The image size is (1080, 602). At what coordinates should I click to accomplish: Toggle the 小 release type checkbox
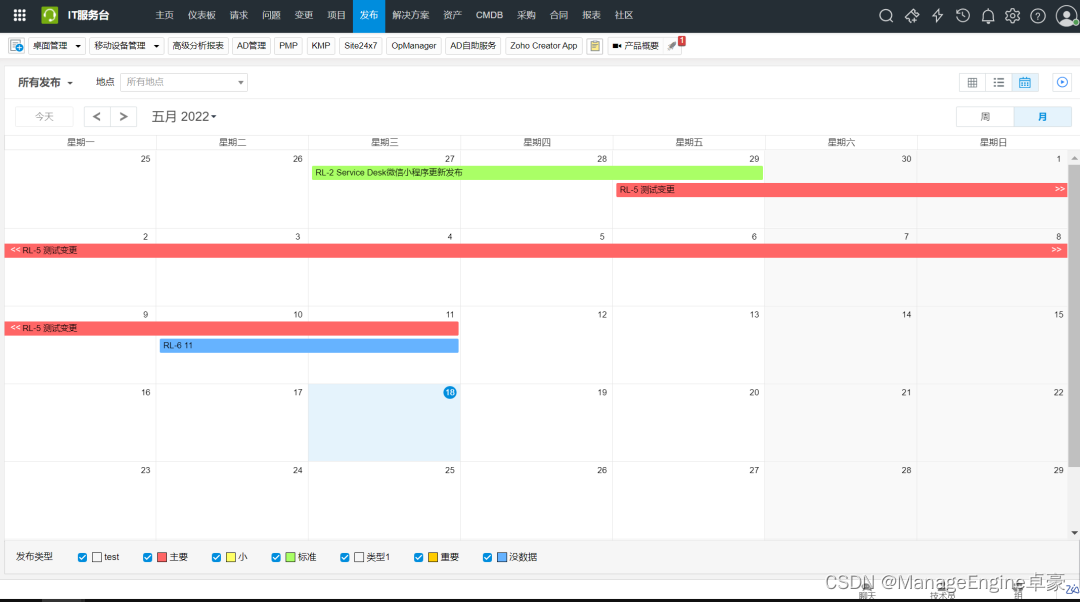(216, 557)
